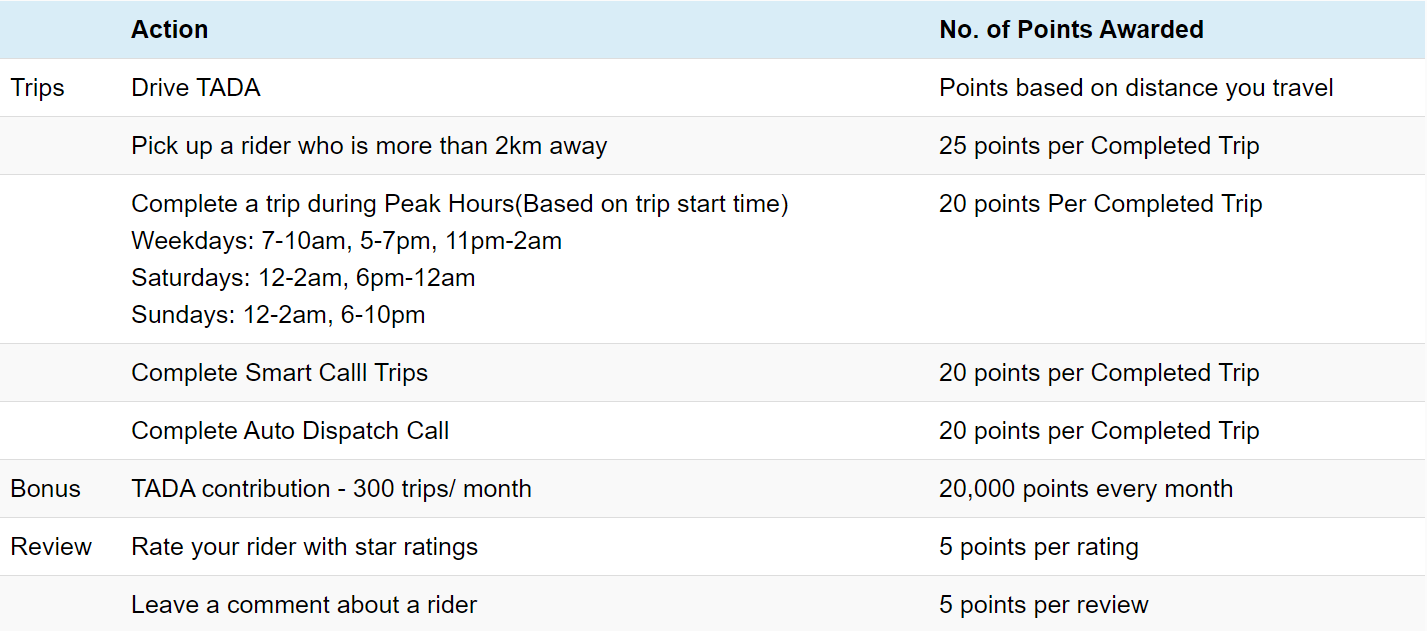Click the Trips category label

pos(37,88)
